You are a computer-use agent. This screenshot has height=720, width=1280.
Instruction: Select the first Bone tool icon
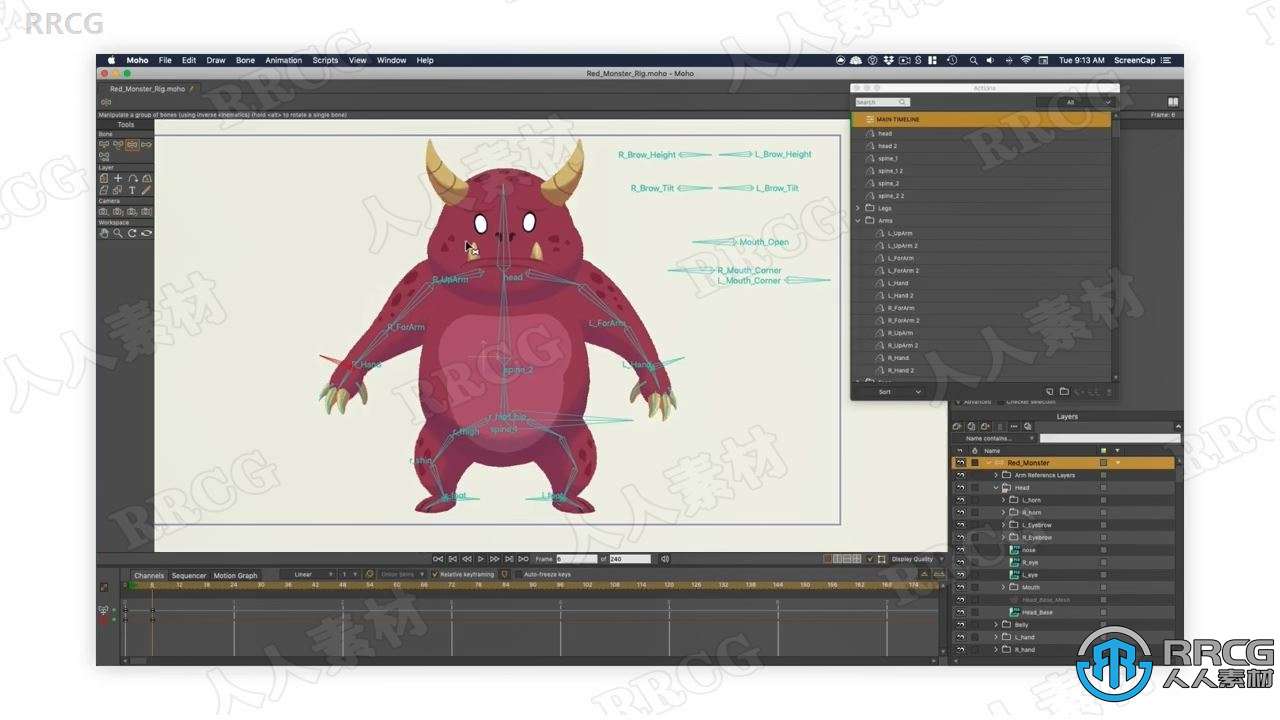(x=104, y=145)
